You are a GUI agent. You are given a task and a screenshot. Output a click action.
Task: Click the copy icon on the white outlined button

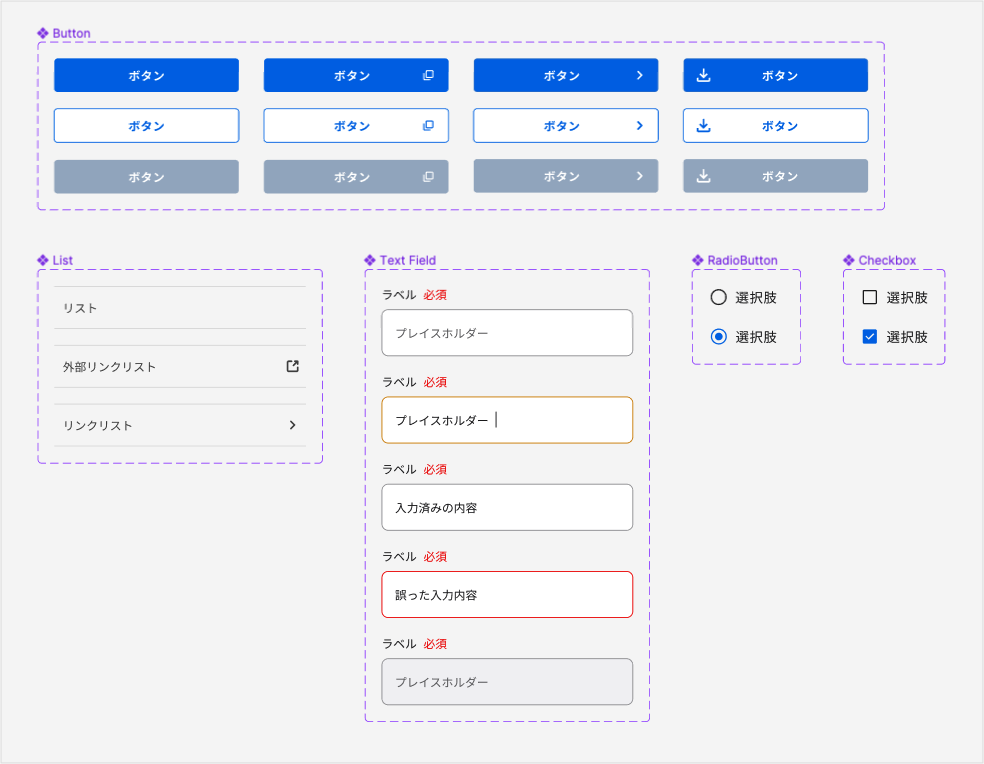pyautogui.click(x=428, y=126)
